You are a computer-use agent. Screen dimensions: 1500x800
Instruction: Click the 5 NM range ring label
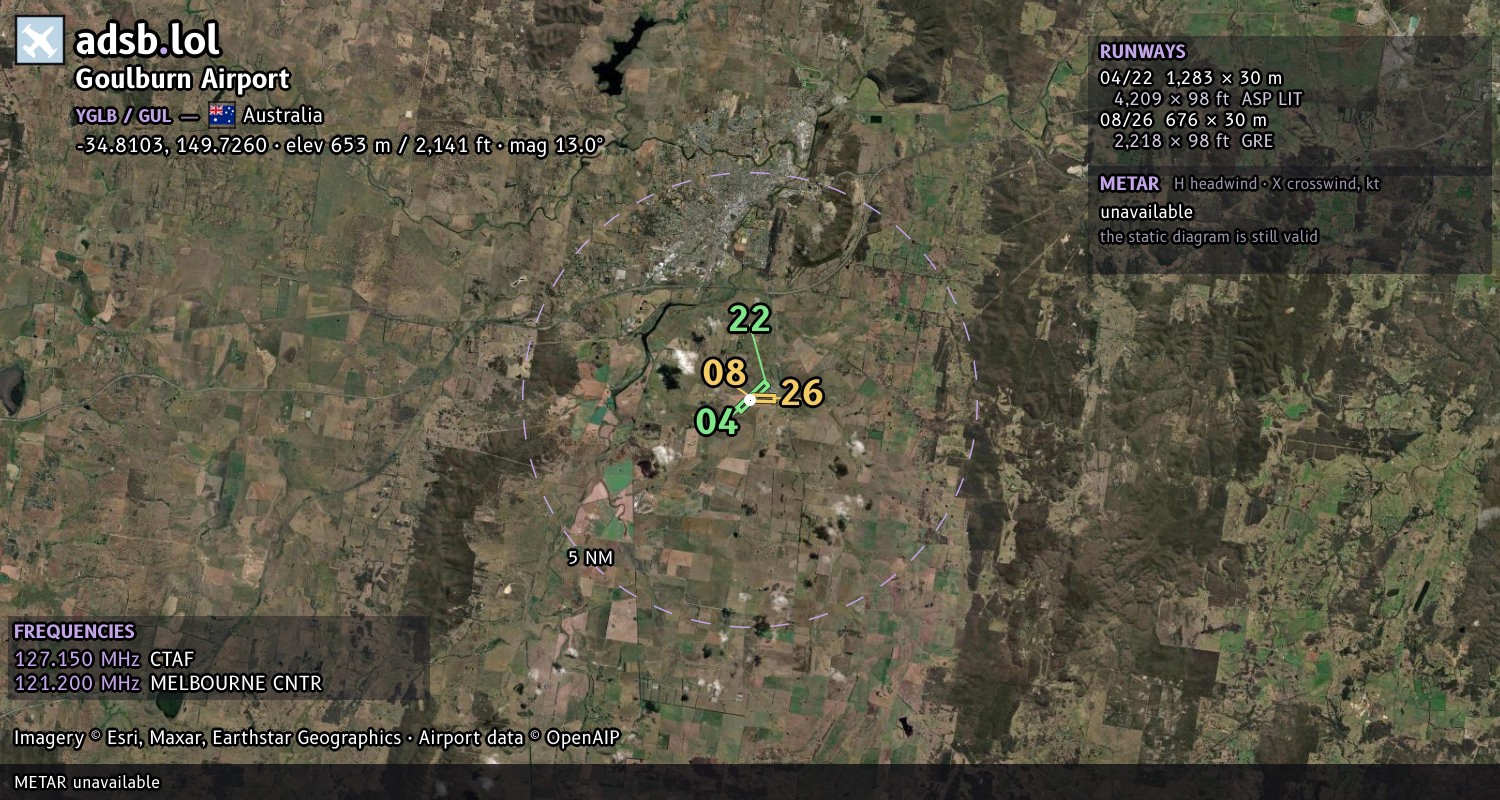(589, 558)
